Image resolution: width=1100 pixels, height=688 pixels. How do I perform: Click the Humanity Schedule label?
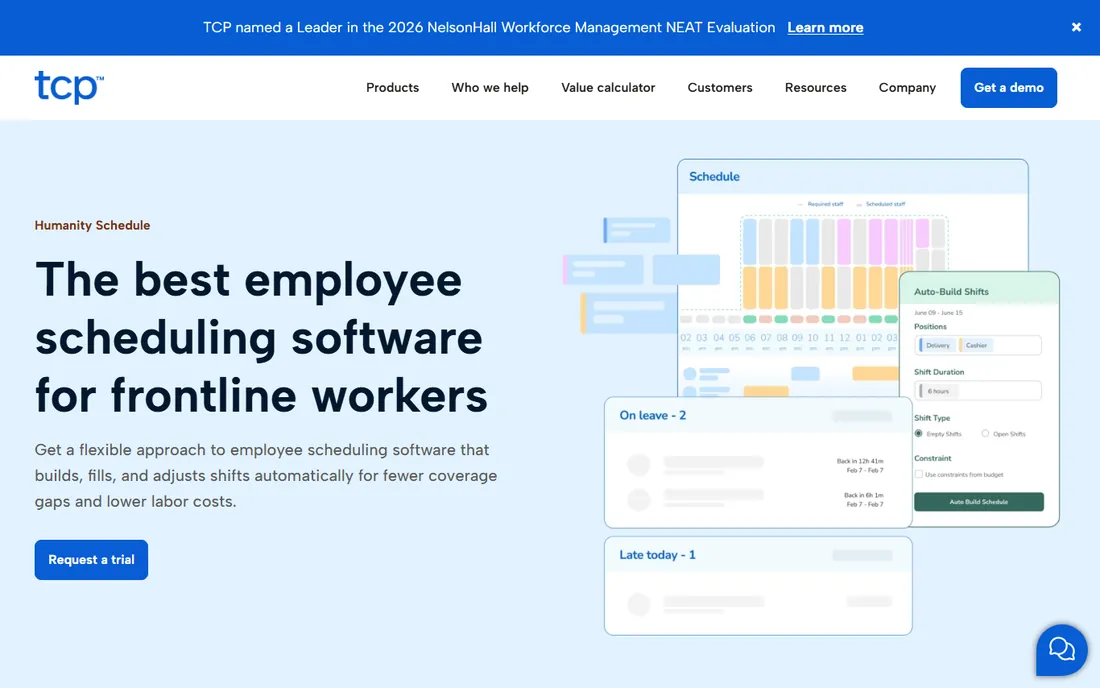pyautogui.click(x=92, y=225)
